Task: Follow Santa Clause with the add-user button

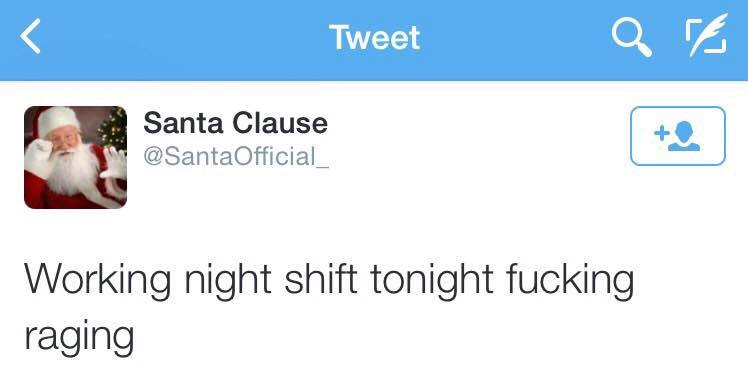Action: pos(677,136)
